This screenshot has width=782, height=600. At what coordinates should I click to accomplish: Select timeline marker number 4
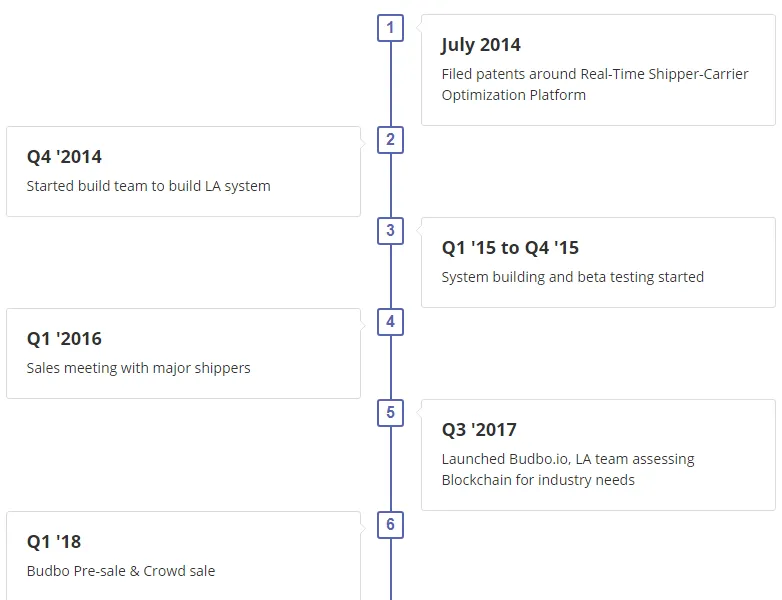point(390,322)
